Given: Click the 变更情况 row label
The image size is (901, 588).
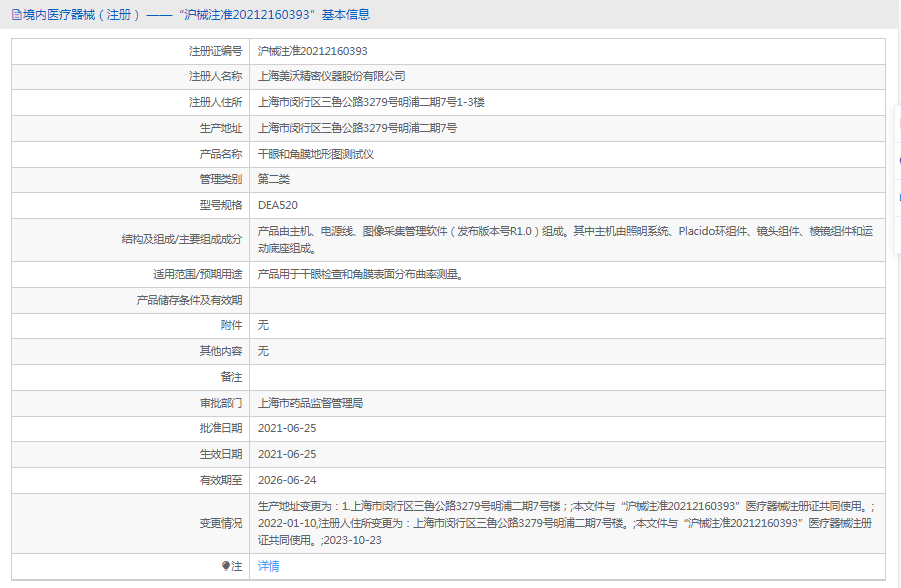Looking at the screenshot, I should pyautogui.click(x=221, y=523).
